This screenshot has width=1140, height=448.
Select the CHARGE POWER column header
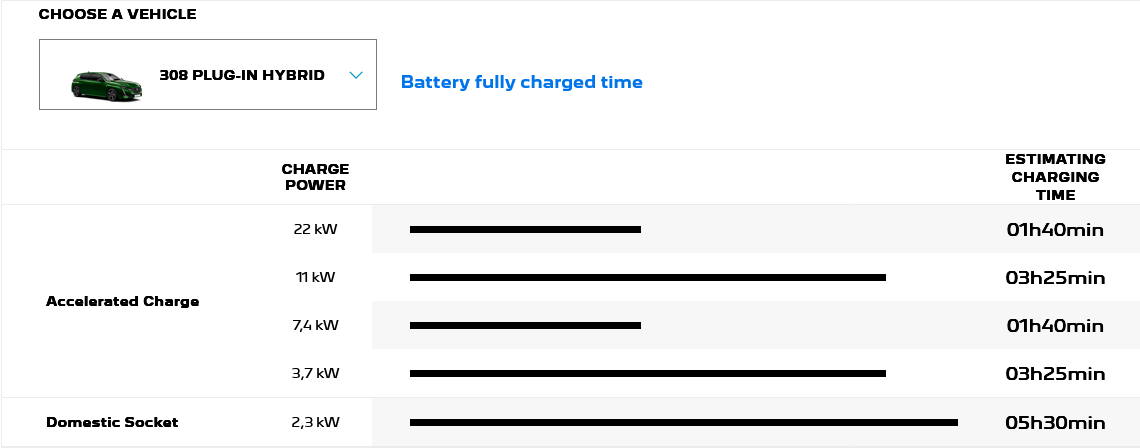click(315, 177)
